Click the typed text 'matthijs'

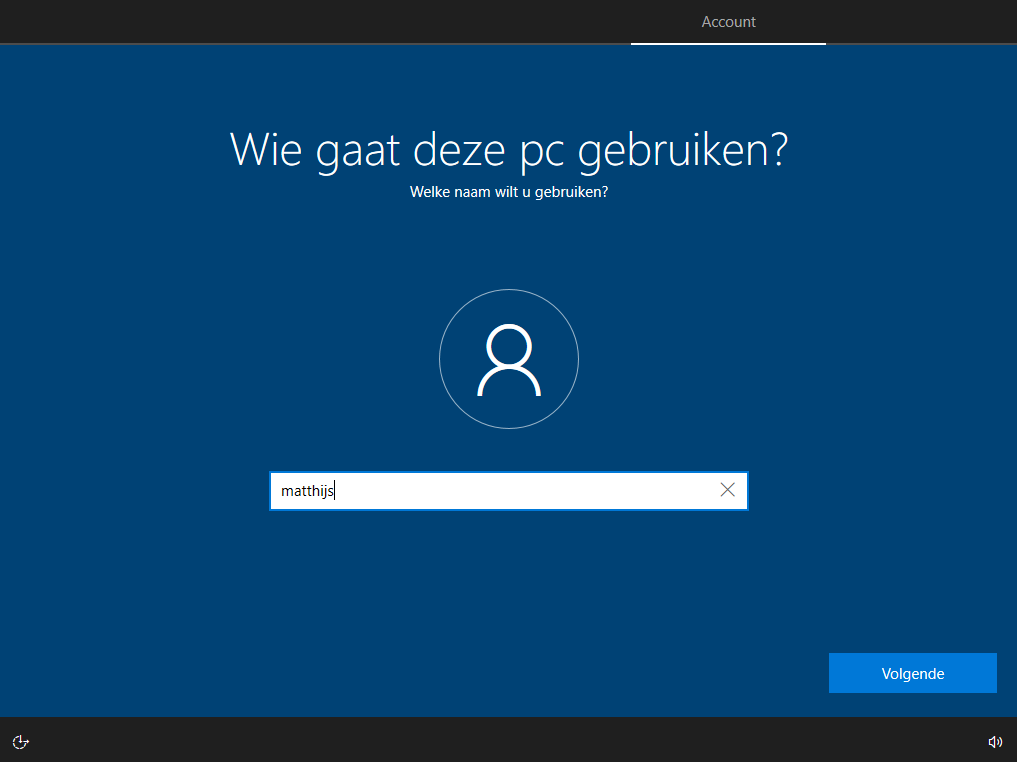pos(307,491)
